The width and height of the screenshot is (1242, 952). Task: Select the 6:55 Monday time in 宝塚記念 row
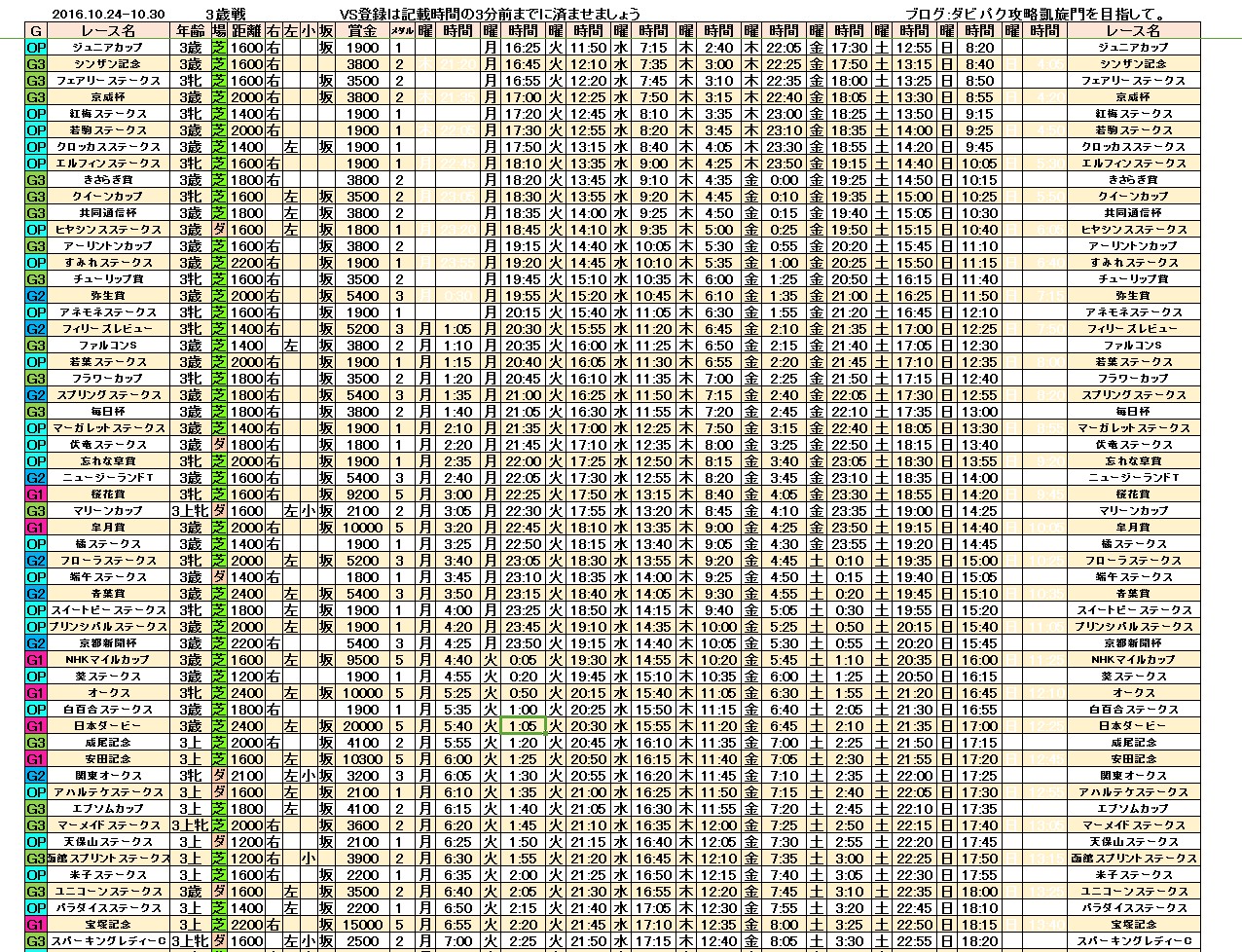(457, 925)
